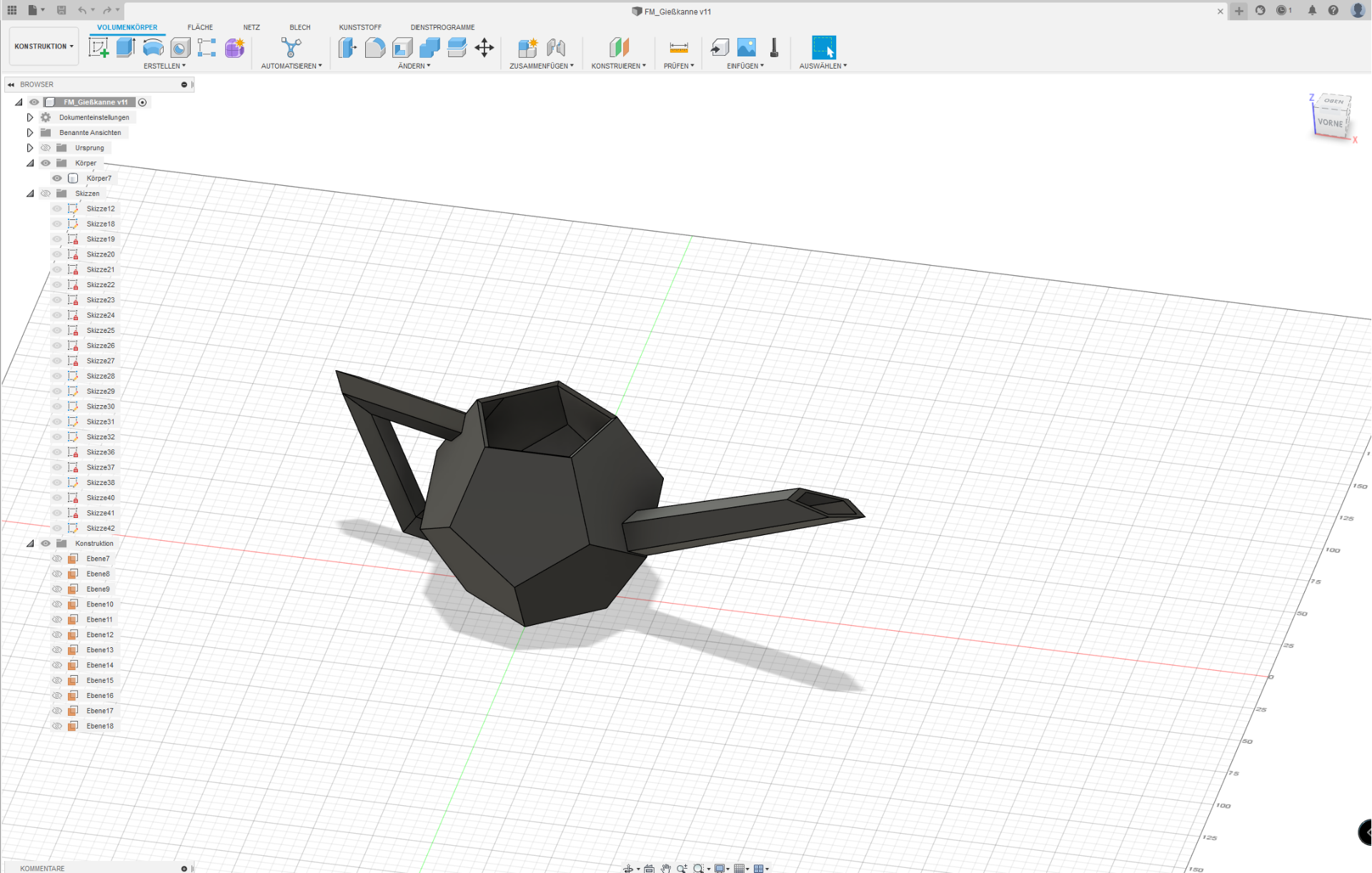Select the Measure tool

tap(679, 48)
